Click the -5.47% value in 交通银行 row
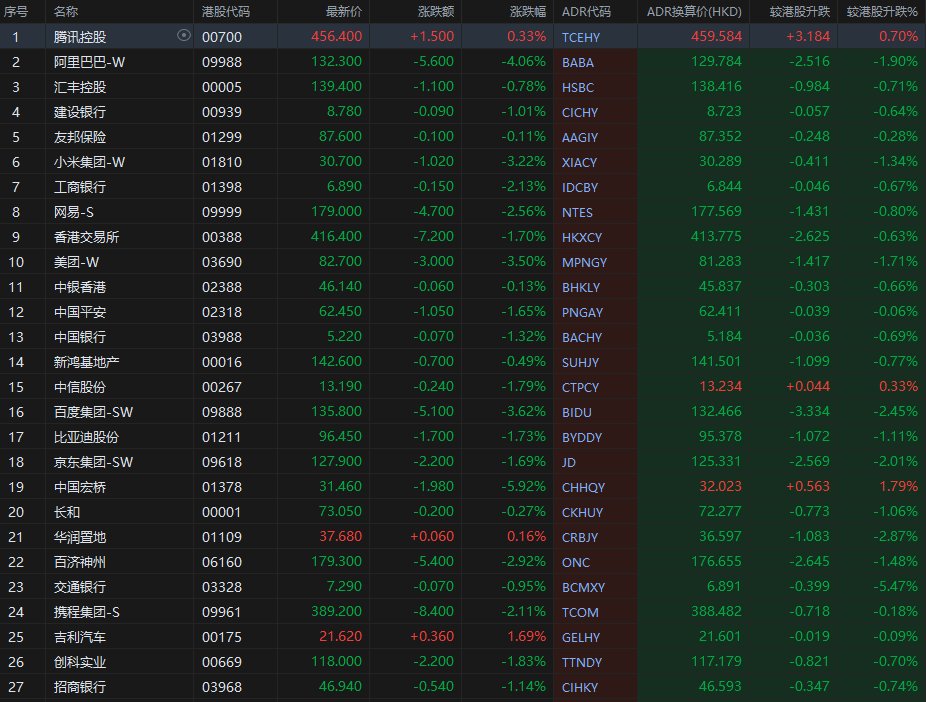Image resolution: width=926 pixels, height=702 pixels. 896,586
